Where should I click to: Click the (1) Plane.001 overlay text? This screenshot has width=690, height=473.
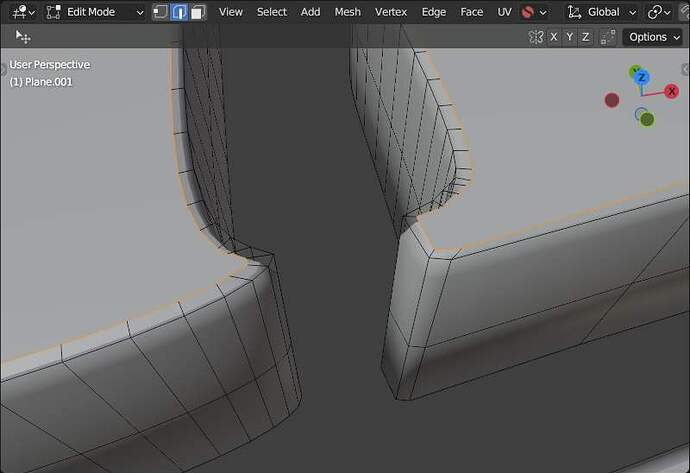(40, 82)
